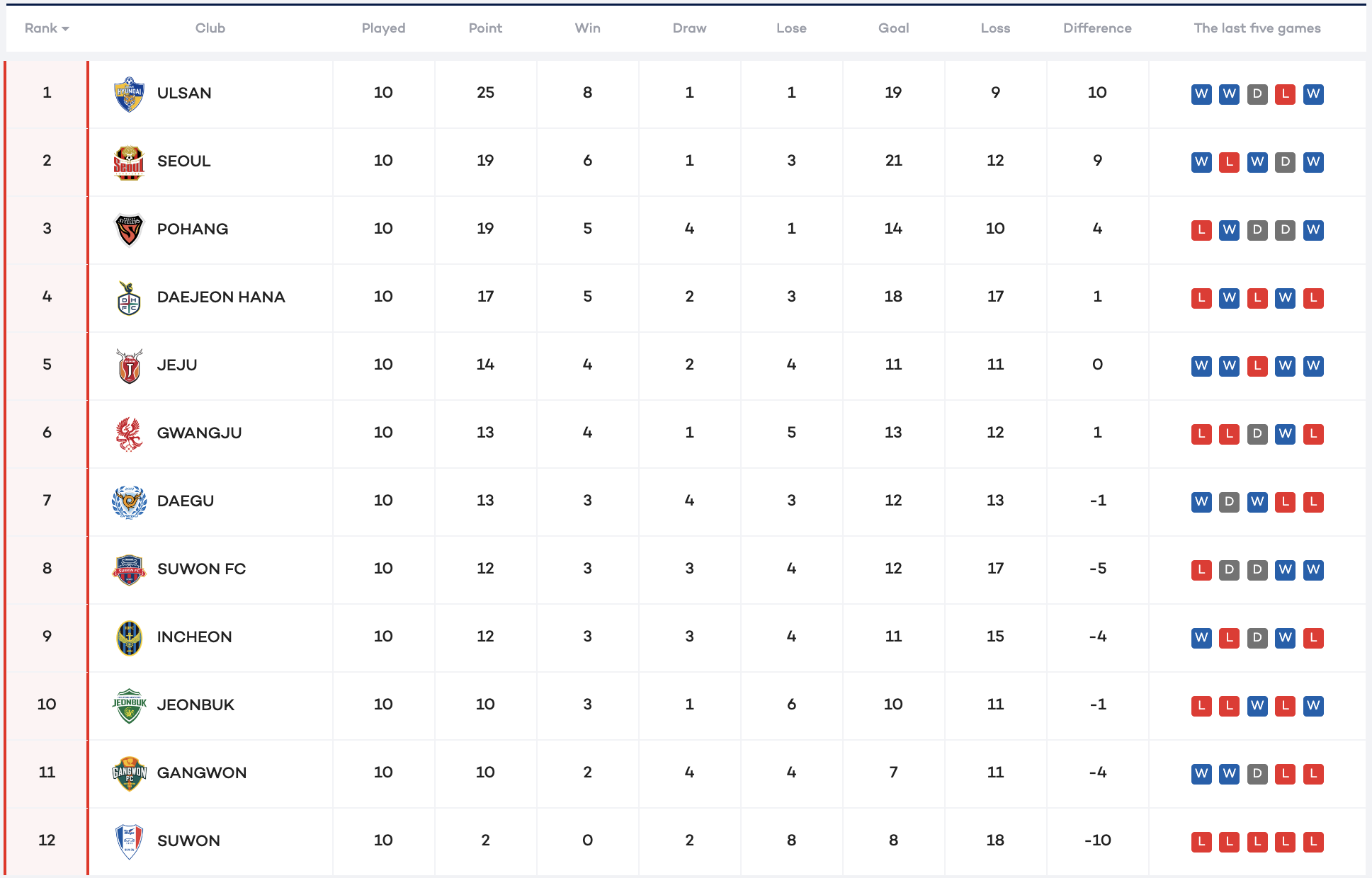Click the Daejeon Hana club emblem
The image size is (1372, 878).
click(x=129, y=297)
